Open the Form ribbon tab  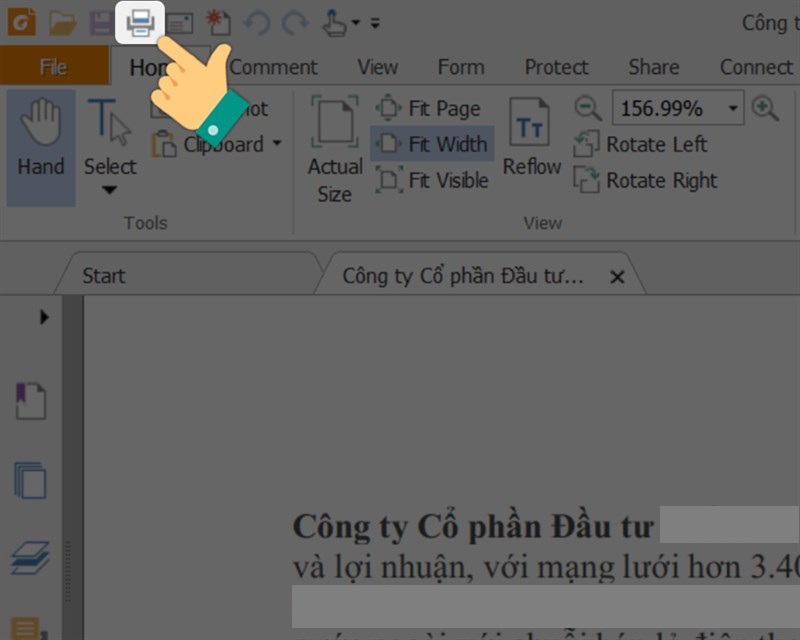[x=461, y=67]
